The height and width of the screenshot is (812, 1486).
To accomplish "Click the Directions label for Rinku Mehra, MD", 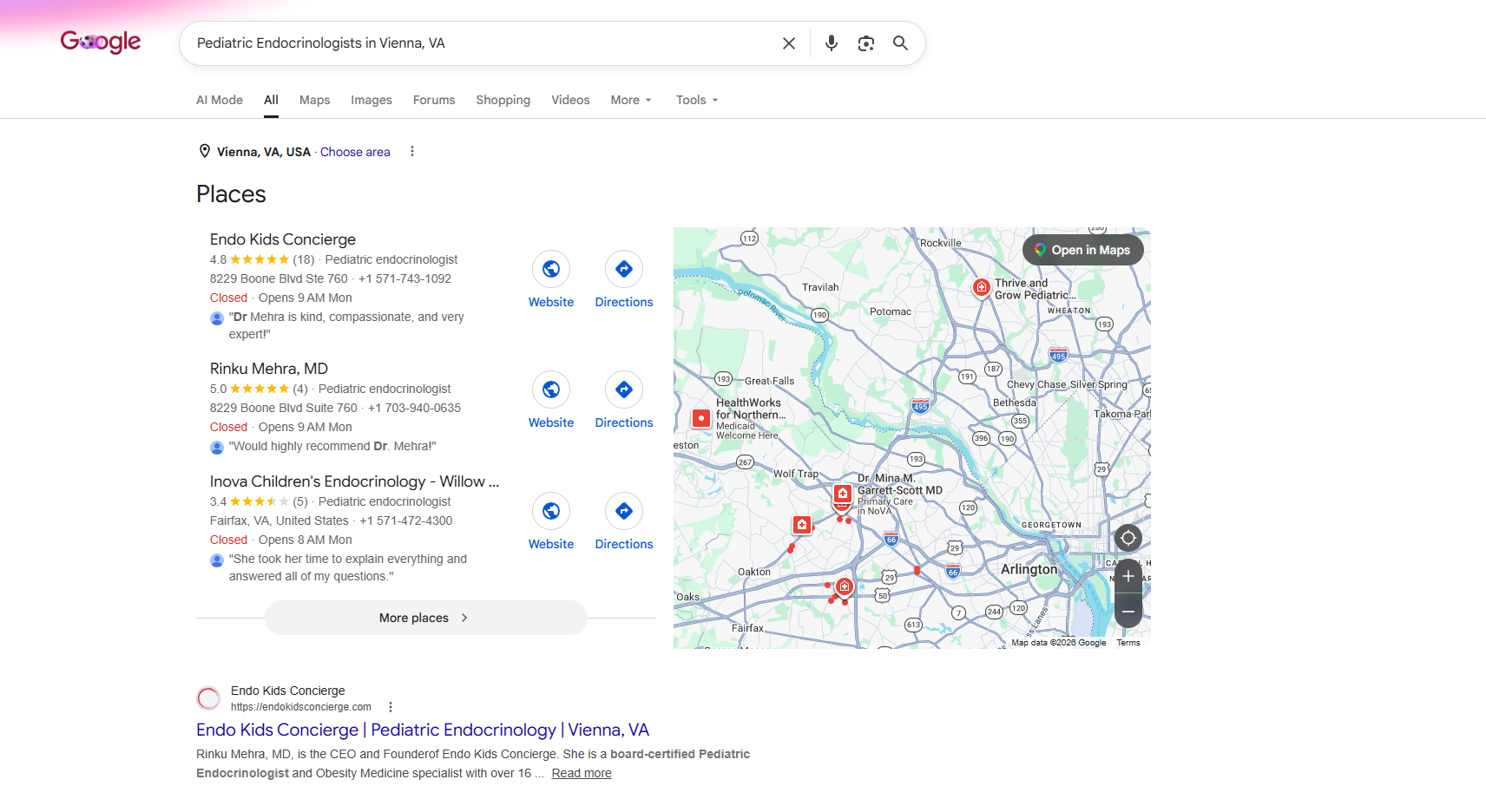I will coord(624,422).
